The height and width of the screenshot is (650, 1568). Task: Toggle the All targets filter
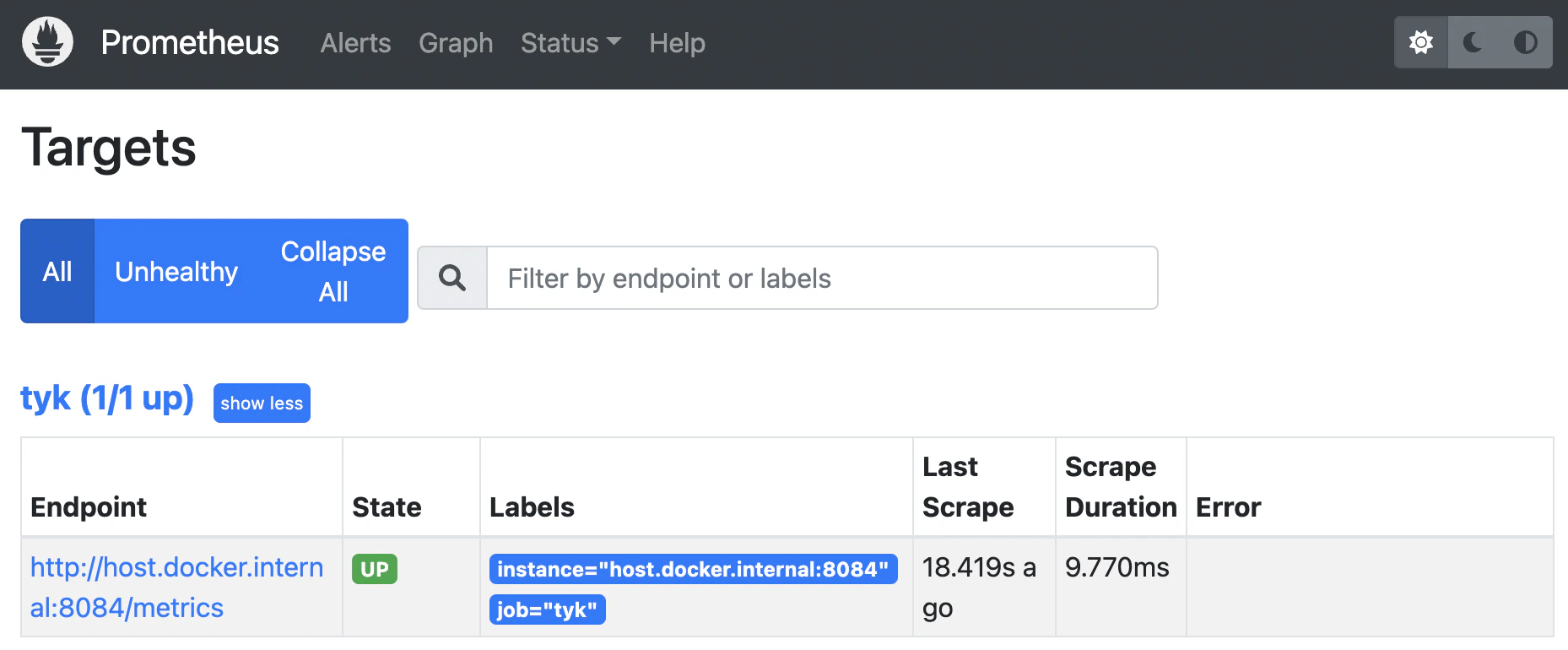click(57, 271)
